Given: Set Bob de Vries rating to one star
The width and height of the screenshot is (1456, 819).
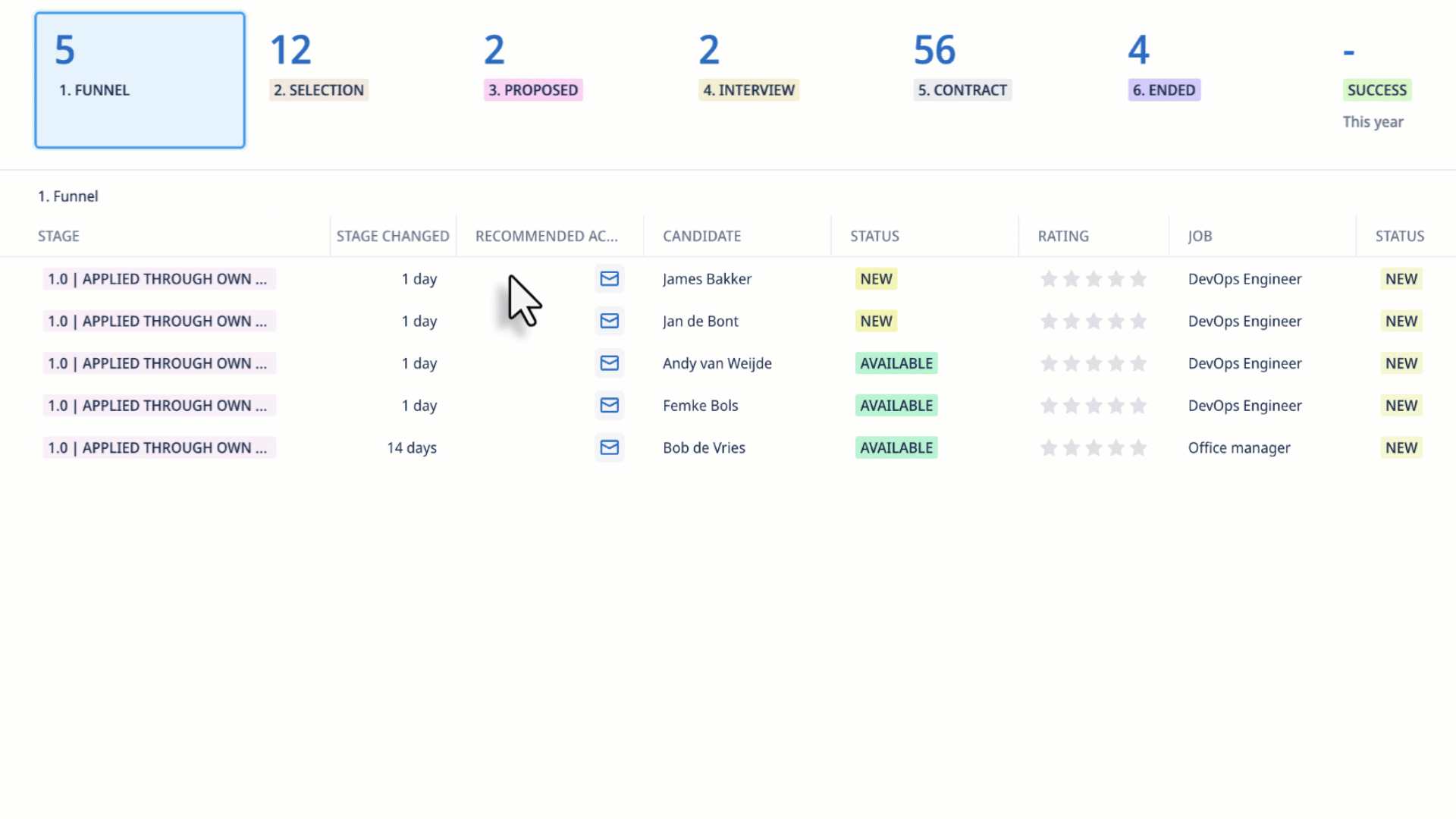Looking at the screenshot, I should click(1049, 448).
